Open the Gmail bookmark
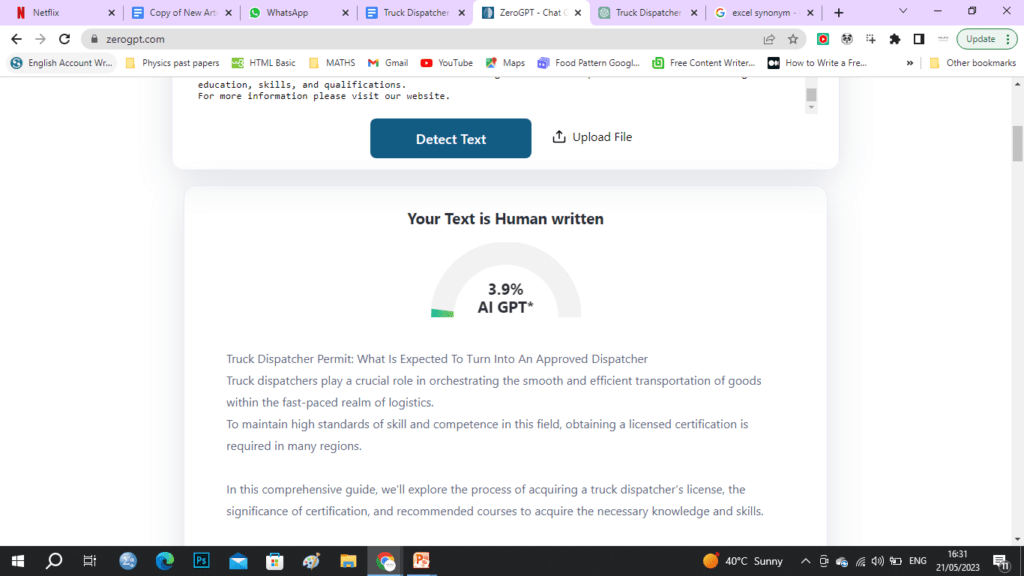1024x576 pixels. [x=388, y=63]
